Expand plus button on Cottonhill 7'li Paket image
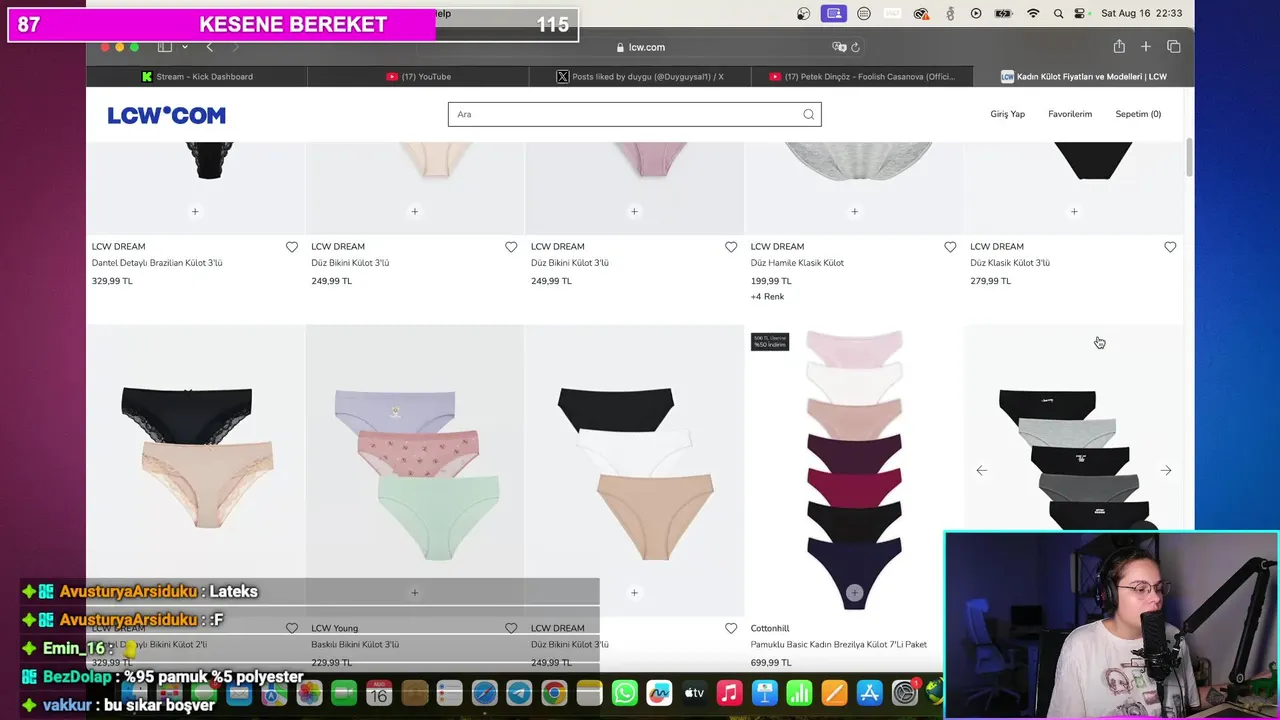 tap(854, 592)
